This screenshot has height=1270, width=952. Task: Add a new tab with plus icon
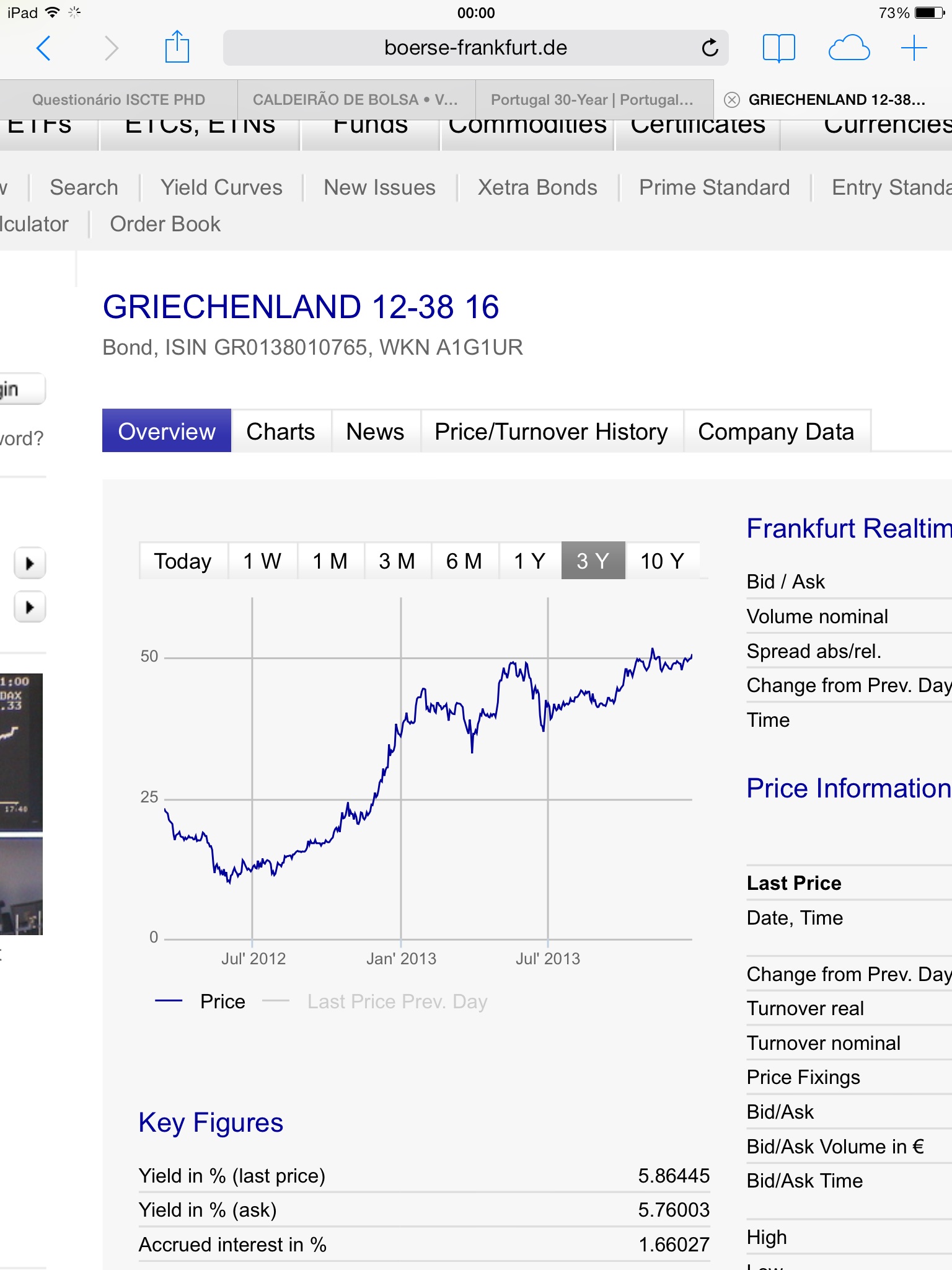click(914, 48)
